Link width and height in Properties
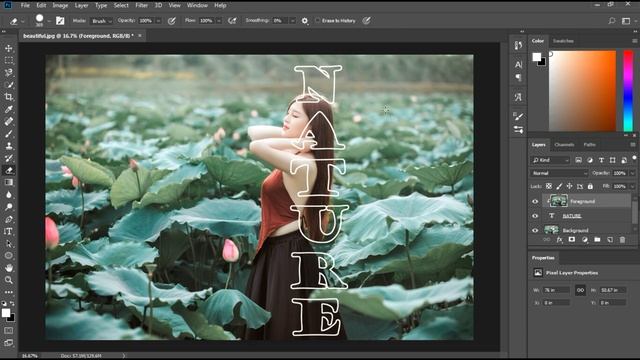Image resolution: width=640 pixels, height=360 pixels. (580, 290)
